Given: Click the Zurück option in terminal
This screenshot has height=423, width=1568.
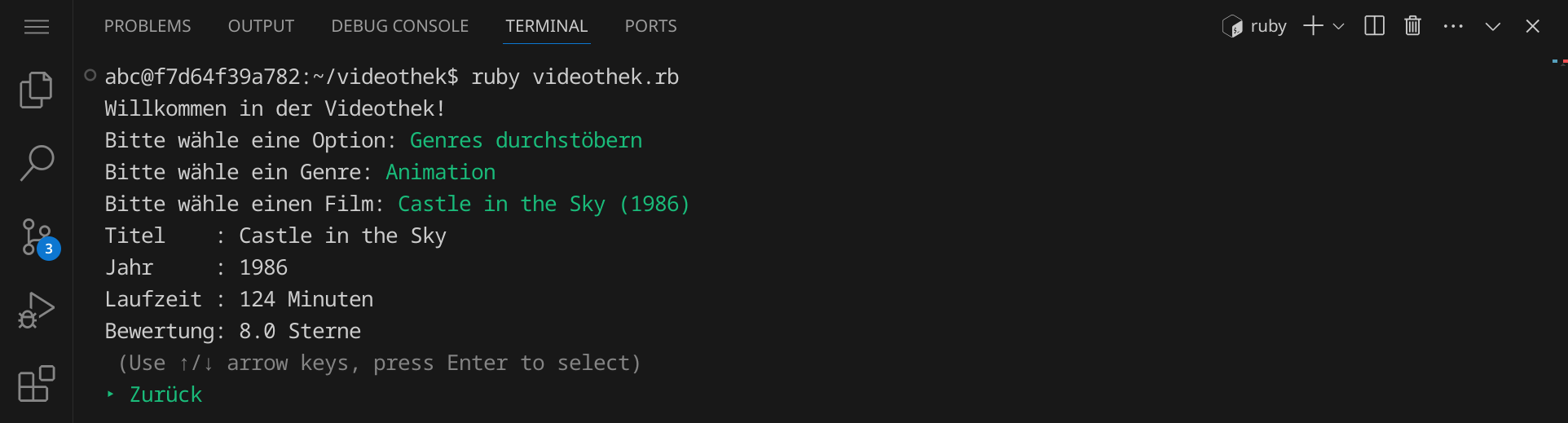Looking at the screenshot, I should click(165, 395).
